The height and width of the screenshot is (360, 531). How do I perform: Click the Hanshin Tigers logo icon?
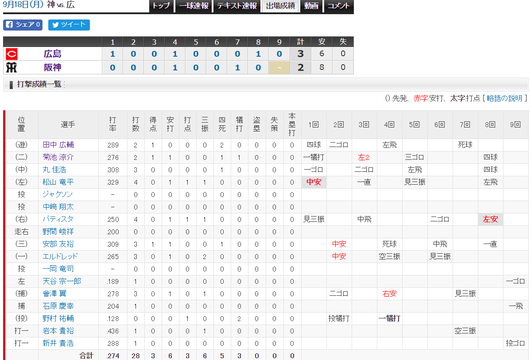point(12,67)
